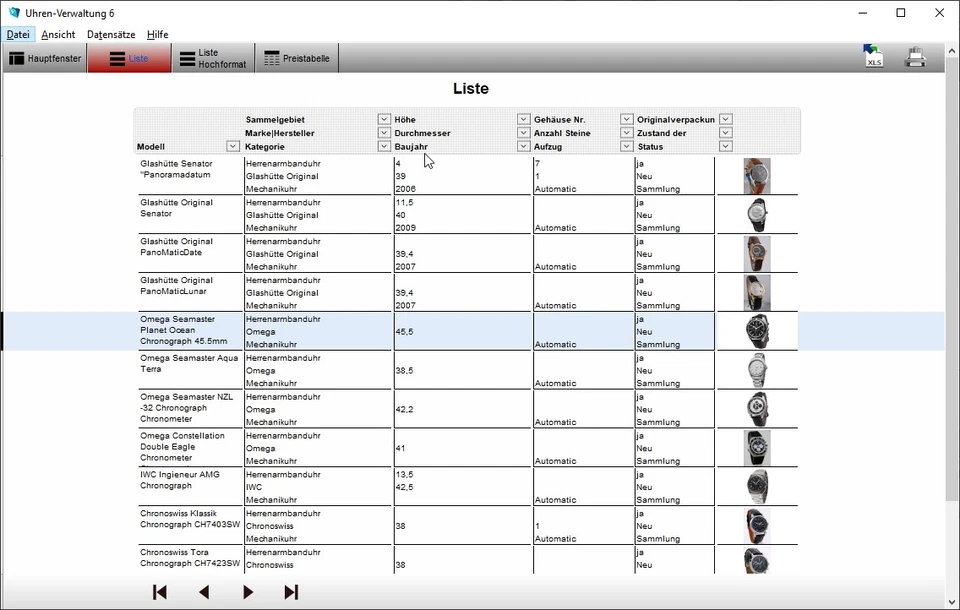Open the Datei menu

coord(18,33)
